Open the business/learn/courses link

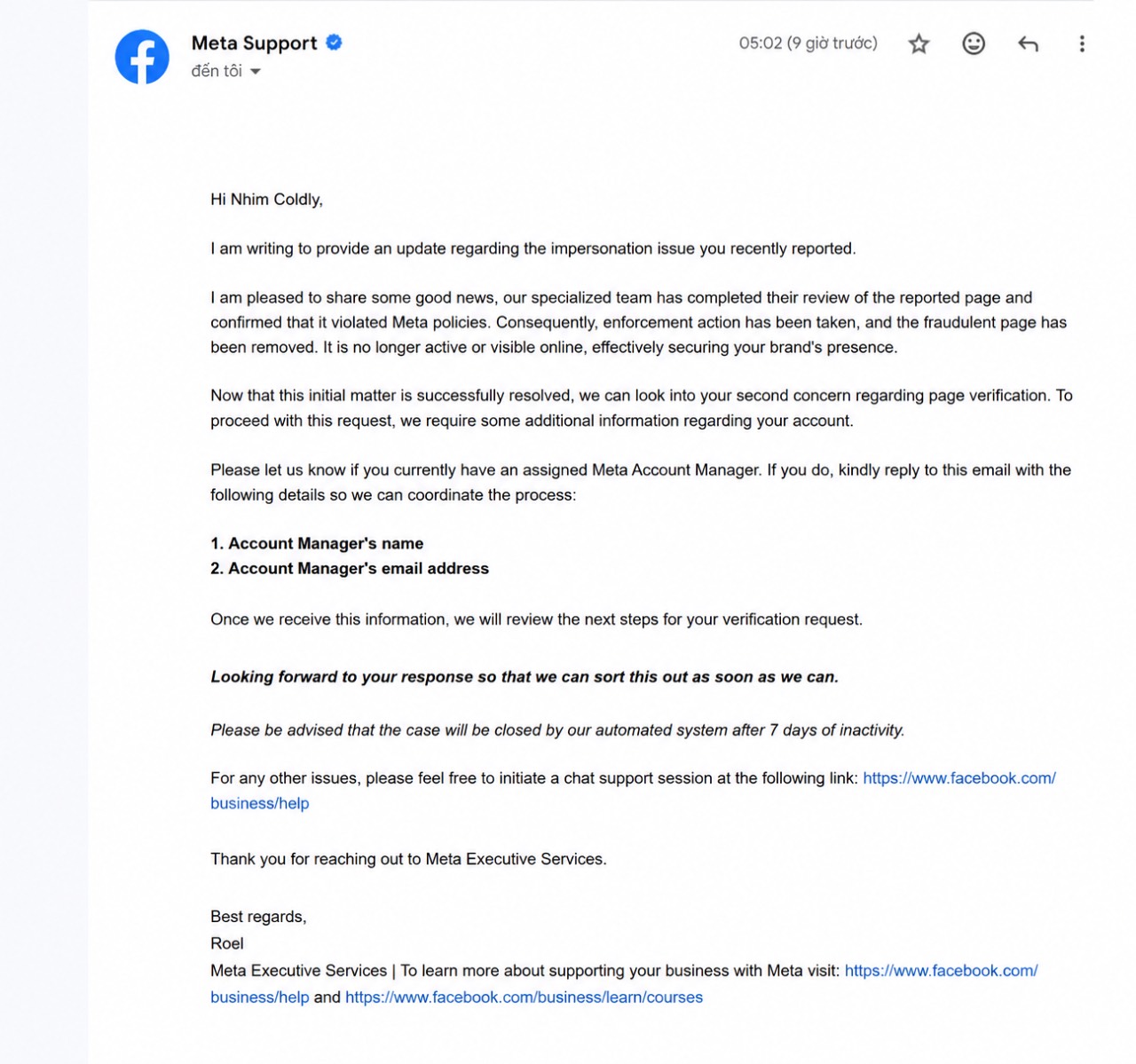[x=524, y=997]
